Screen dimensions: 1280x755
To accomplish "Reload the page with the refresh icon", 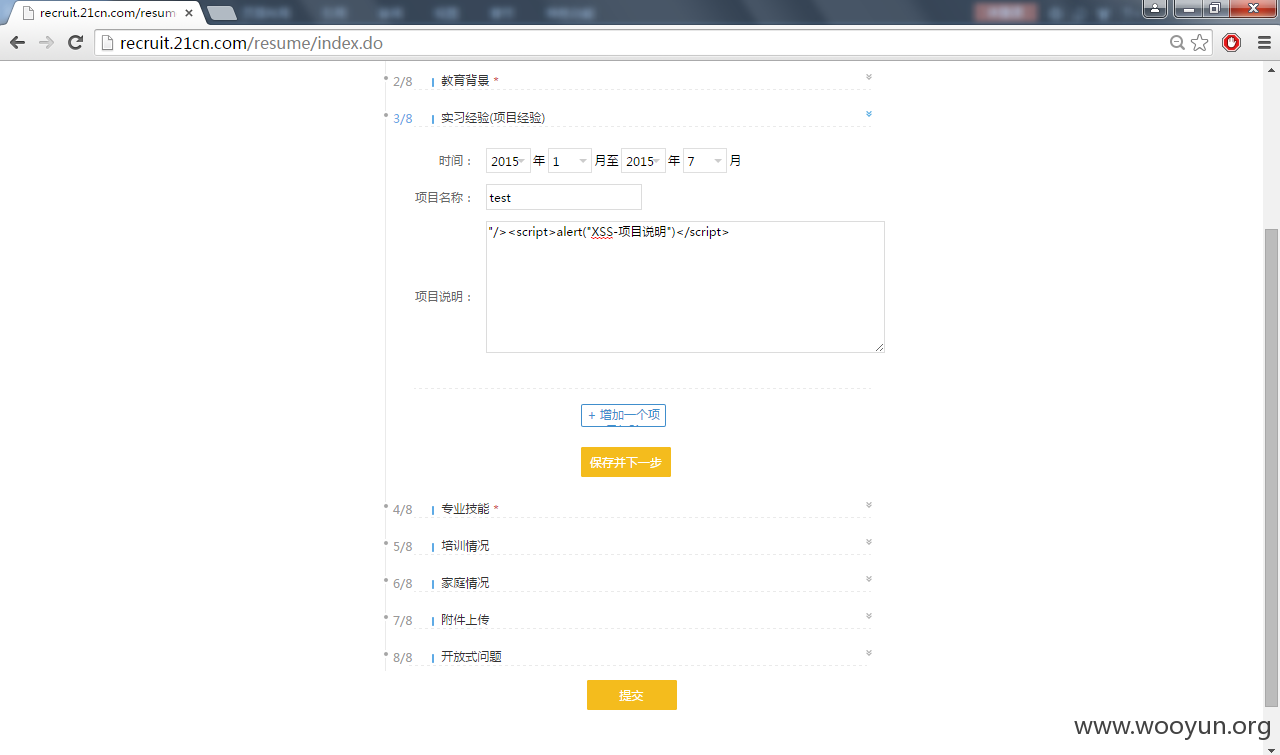I will pos(75,43).
